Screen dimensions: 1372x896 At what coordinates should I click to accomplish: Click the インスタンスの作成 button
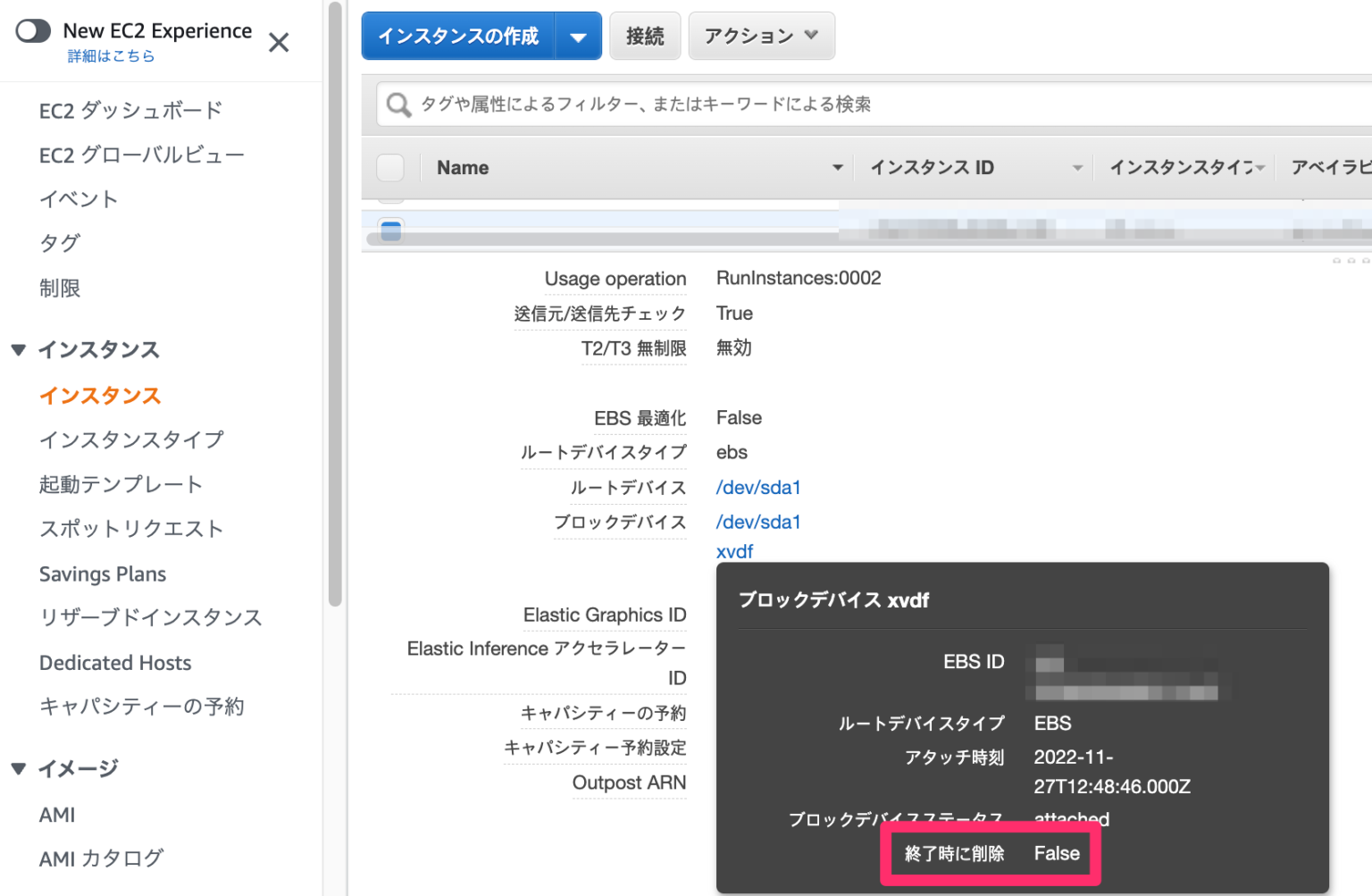[x=458, y=36]
